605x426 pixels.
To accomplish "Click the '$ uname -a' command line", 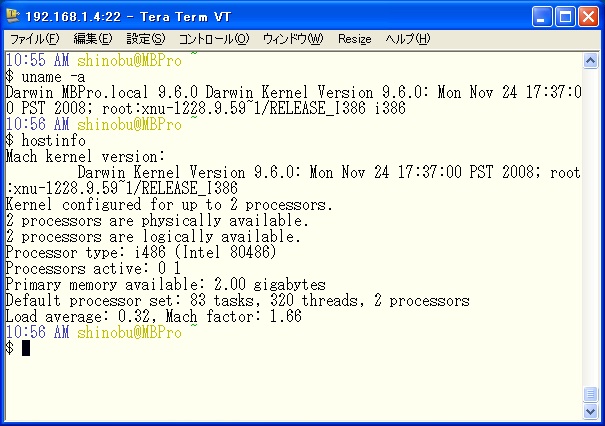I will [x=46, y=77].
